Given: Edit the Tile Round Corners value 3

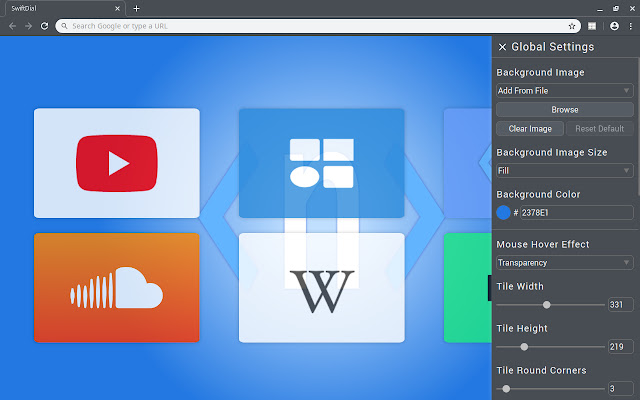Looking at the screenshot, I should (620, 389).
